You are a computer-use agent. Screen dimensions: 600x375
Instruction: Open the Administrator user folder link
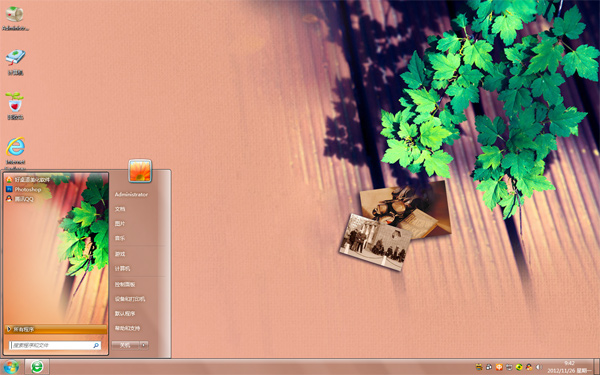131,194
